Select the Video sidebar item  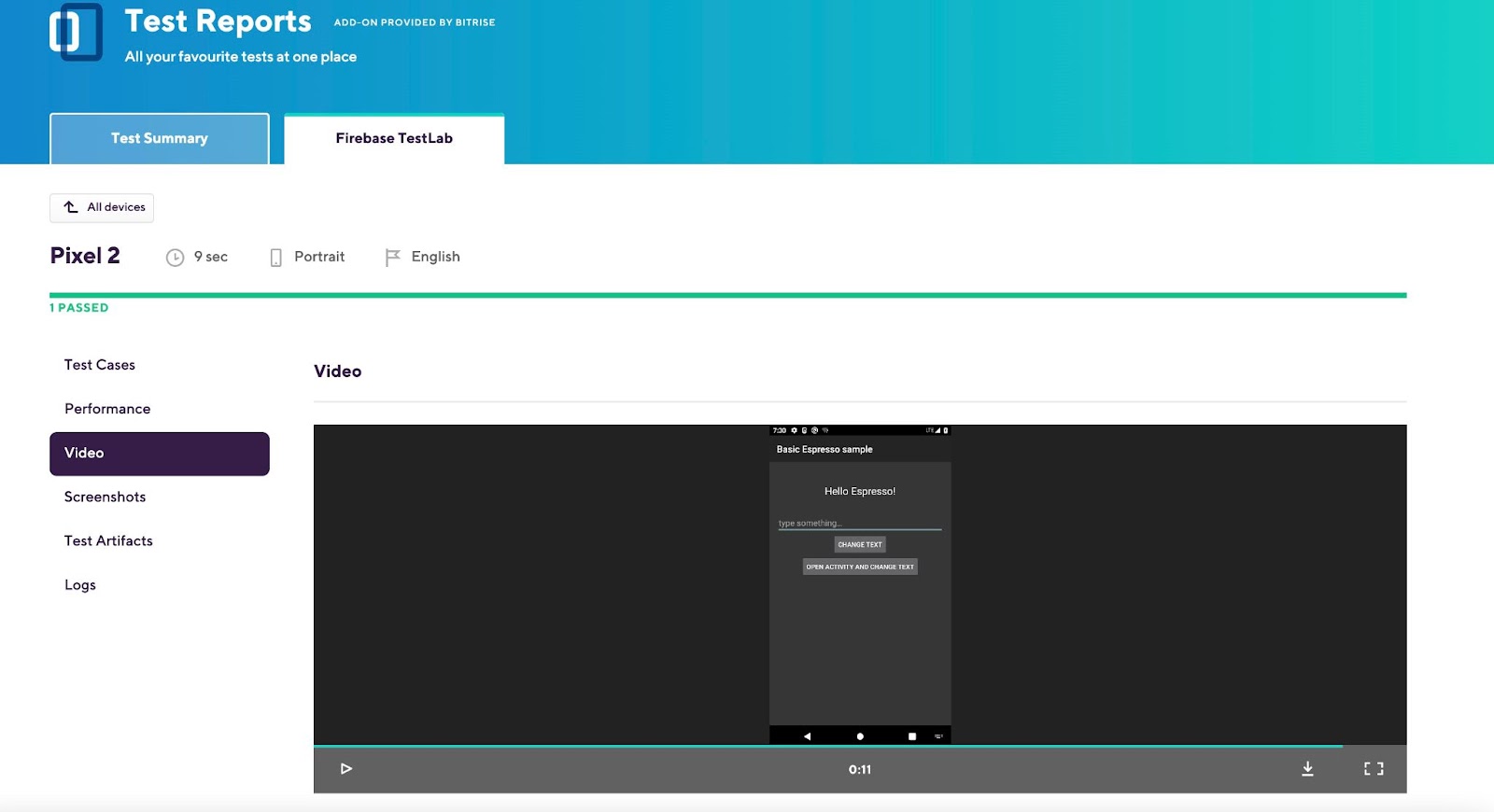(160, 454)
